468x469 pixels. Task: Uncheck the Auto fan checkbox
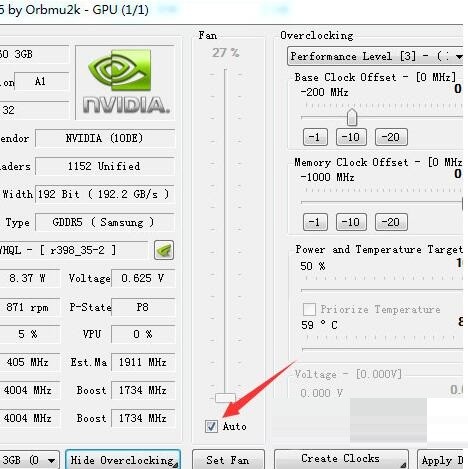coord(211,426)
